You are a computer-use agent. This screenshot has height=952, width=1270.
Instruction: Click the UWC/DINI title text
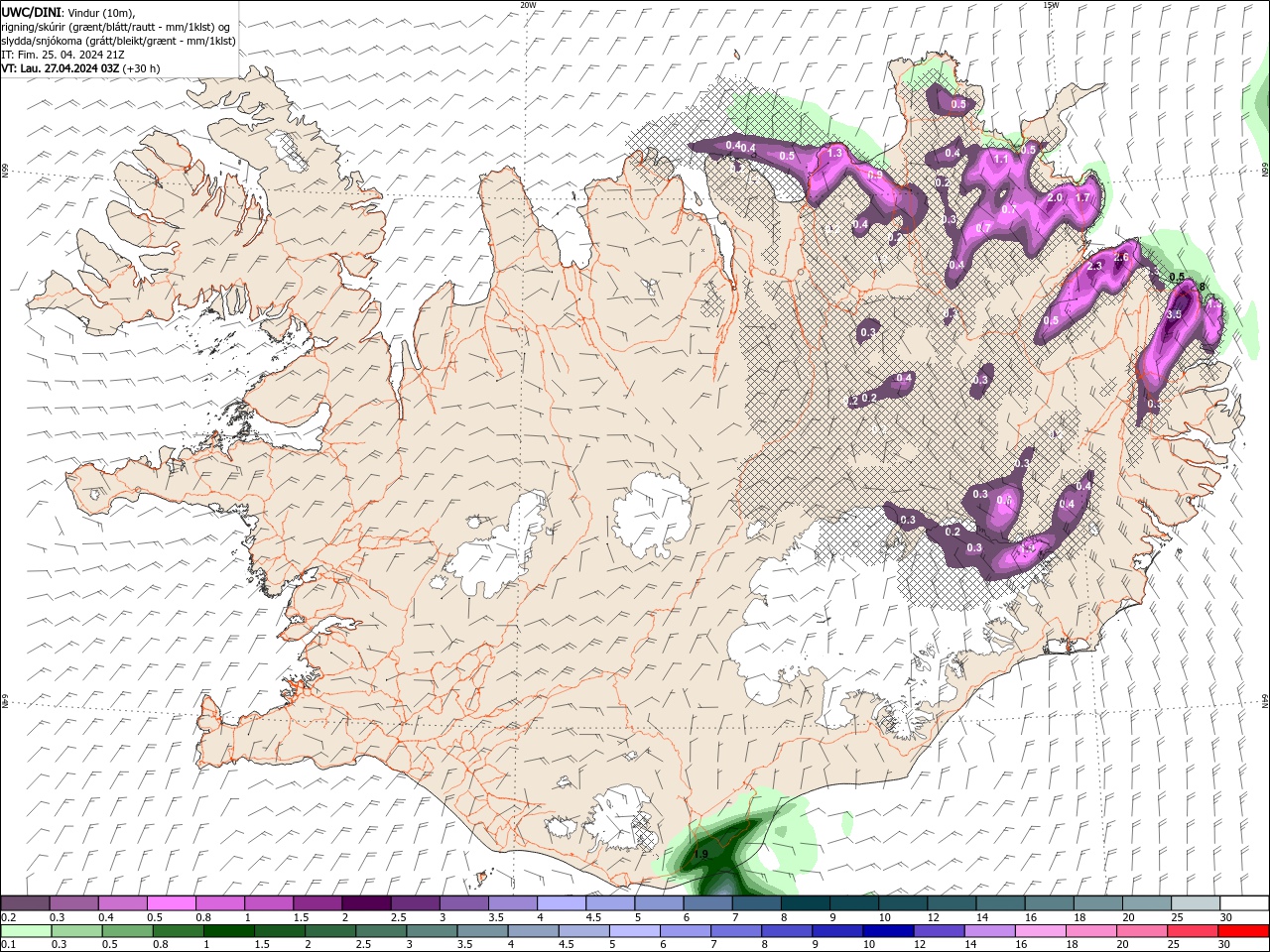point(32,12)
